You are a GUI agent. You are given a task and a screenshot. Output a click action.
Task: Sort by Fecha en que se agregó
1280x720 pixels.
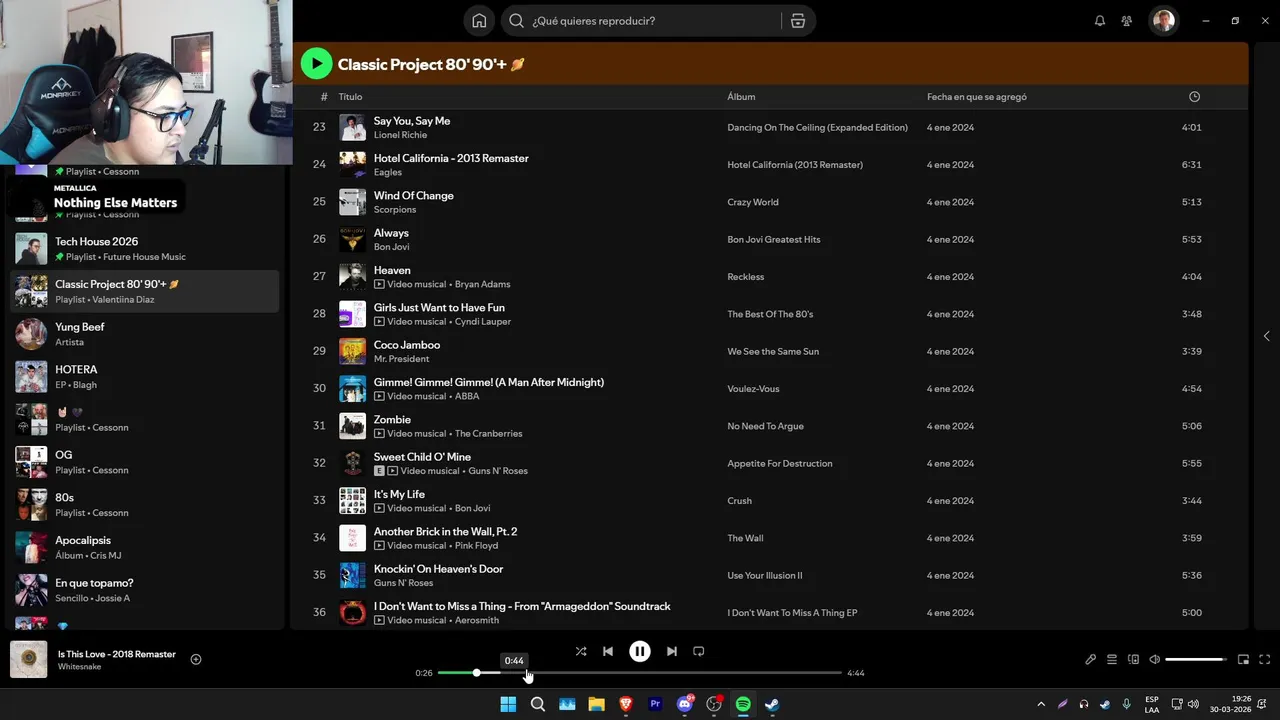pyautogui.click(x=977, y=97)
